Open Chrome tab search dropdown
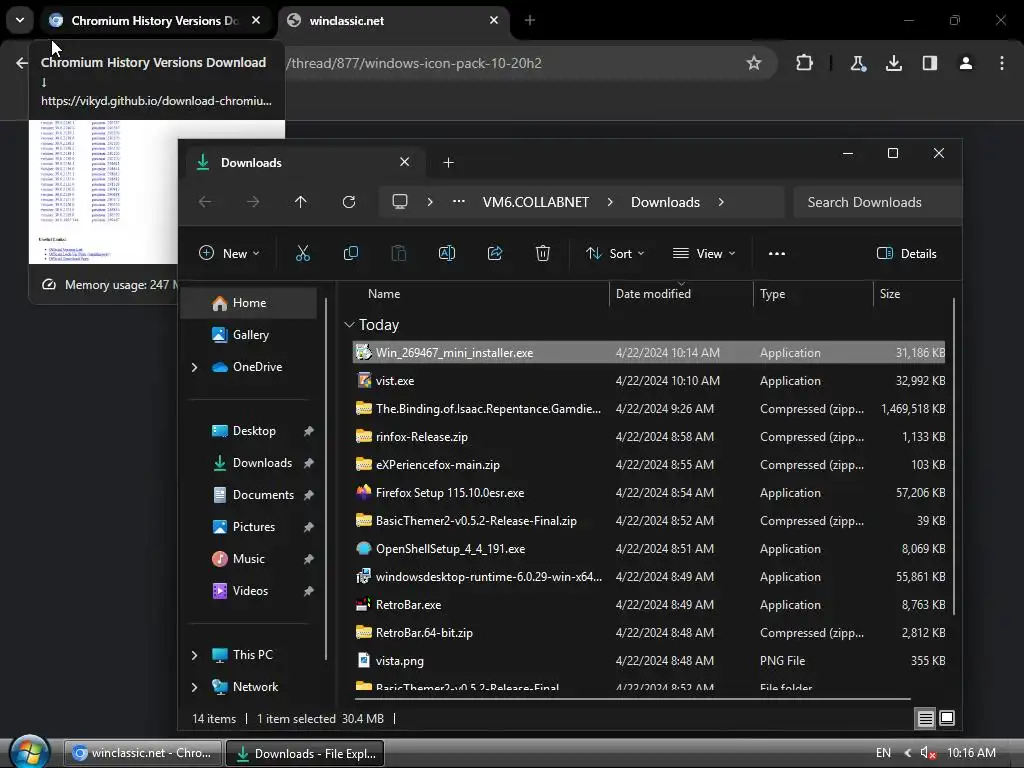Image resolution: width=1024 pixels, height=768 pixels. click(20, 20)
